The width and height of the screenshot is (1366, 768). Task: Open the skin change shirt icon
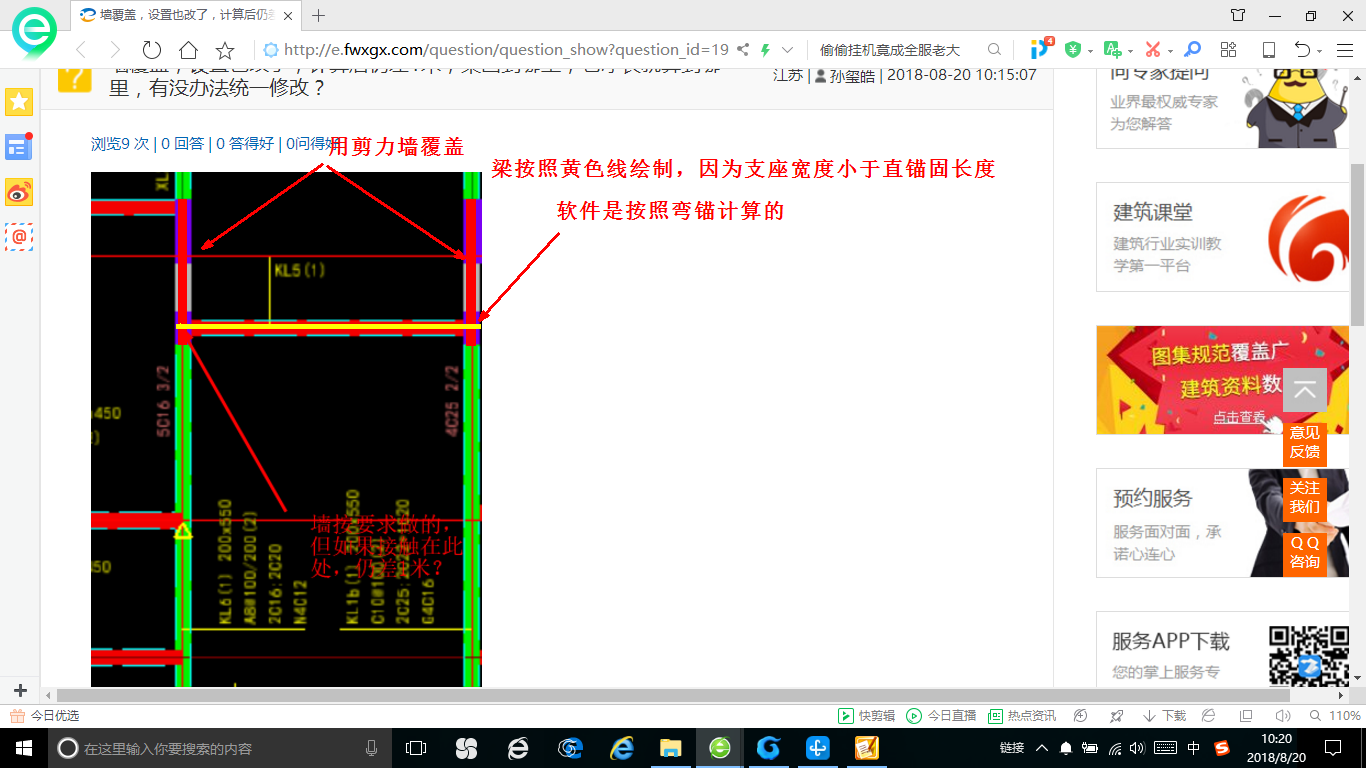pos(1238,15)
